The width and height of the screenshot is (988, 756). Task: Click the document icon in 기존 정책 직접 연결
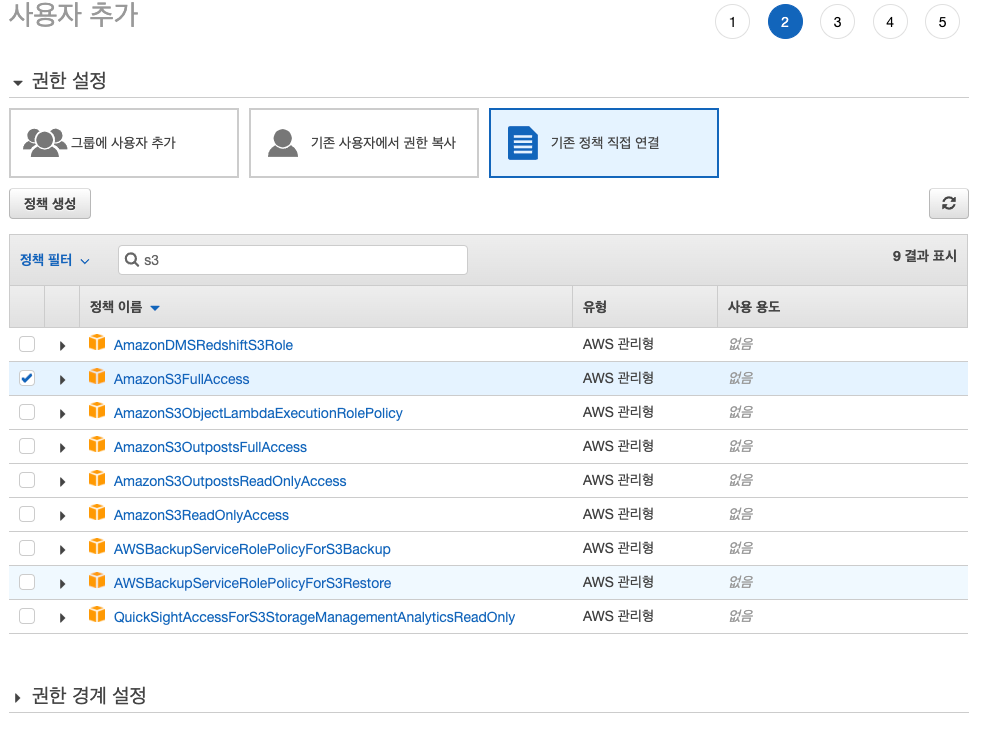point(522,143)
